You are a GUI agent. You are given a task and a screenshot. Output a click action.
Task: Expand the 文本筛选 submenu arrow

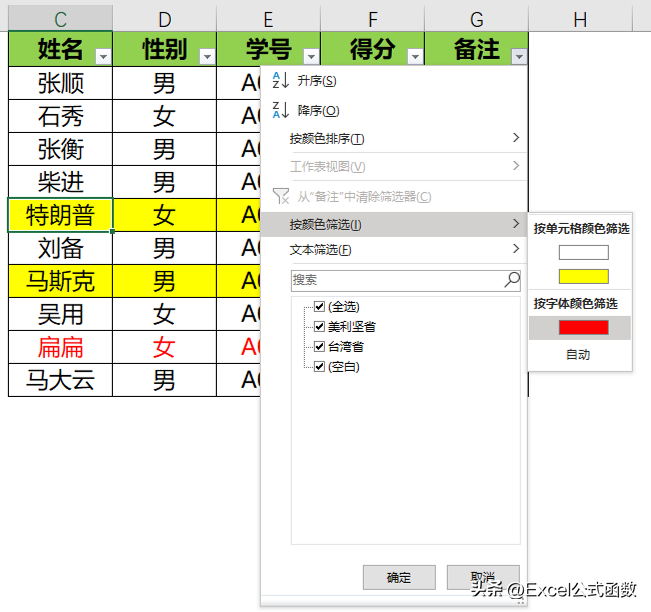pyautogui.click(x=516, y=249)
